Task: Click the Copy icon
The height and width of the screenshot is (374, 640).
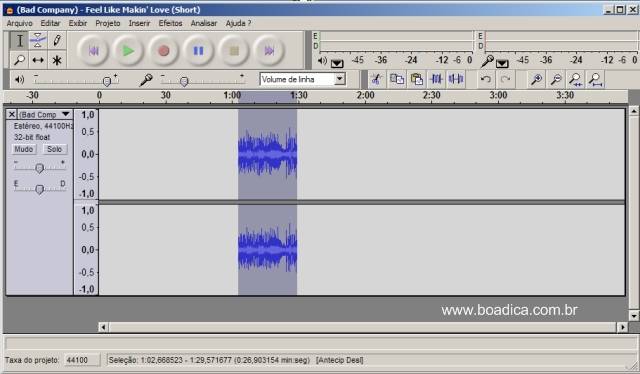Action: [x=396, y=79]
